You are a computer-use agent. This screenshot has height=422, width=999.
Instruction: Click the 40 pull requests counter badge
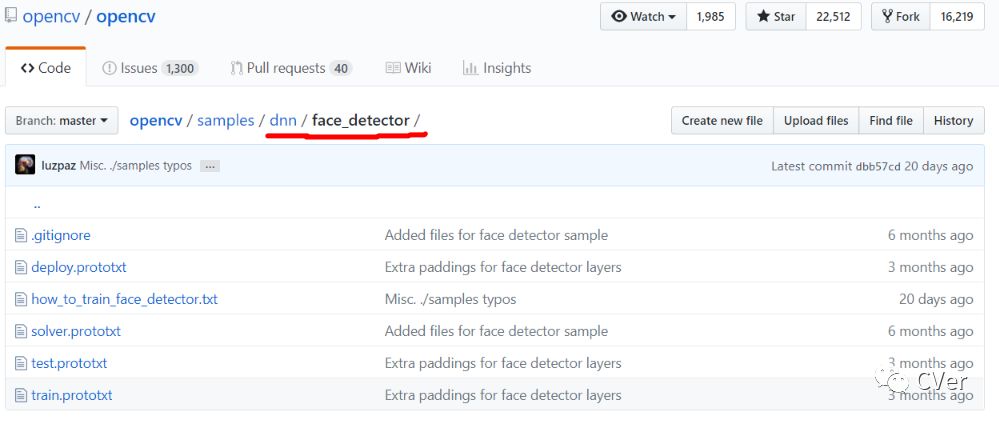coord(341,68)
